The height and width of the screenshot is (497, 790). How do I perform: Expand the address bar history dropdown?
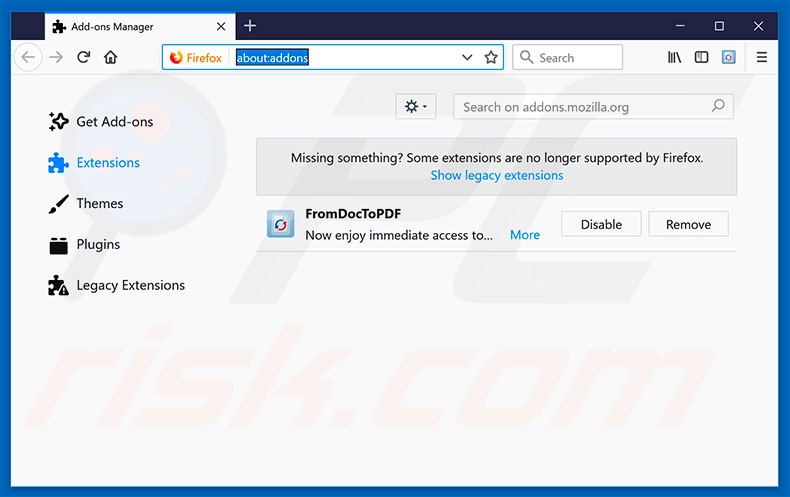click(x=467, y=57)
